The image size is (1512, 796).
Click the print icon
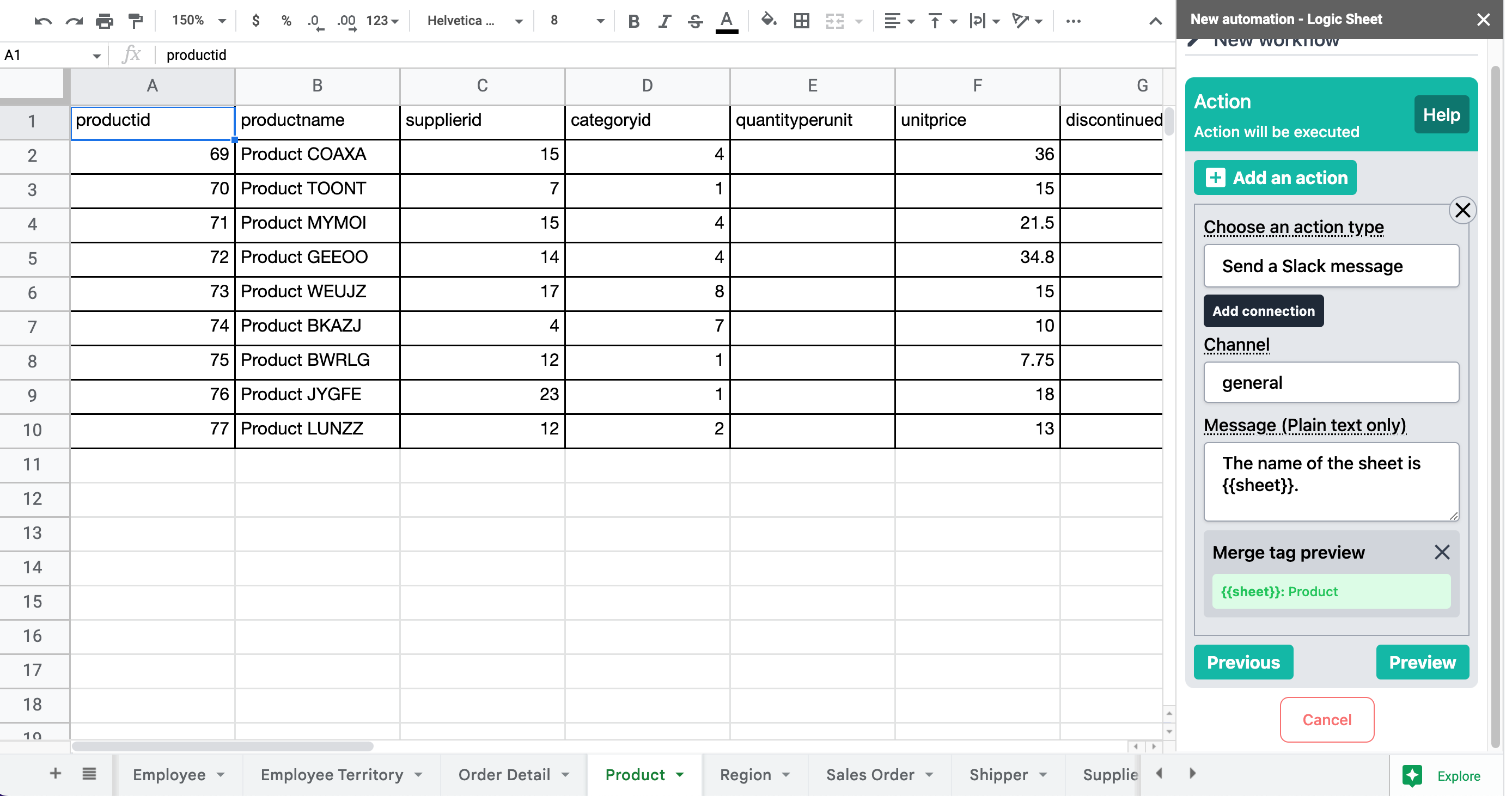[104, 21]
